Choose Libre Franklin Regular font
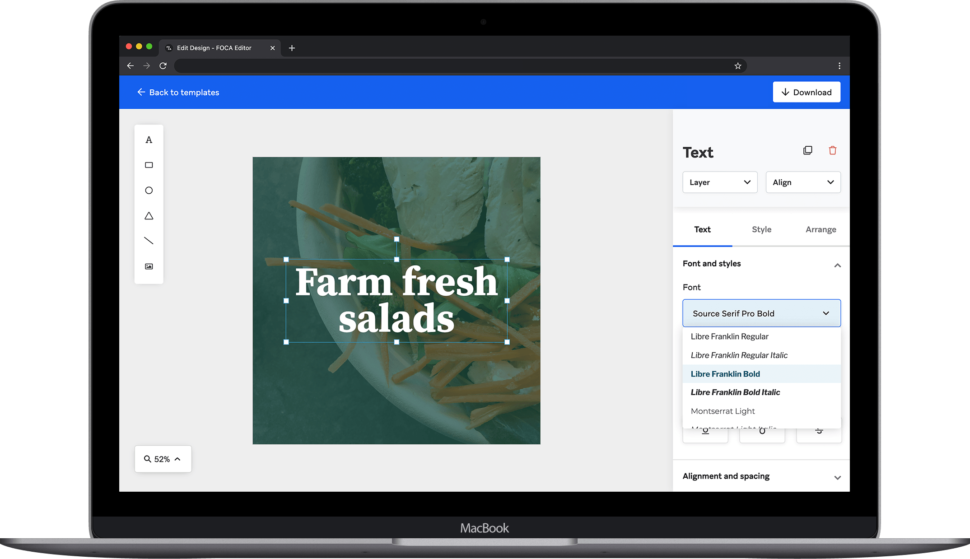This screenshot has height=559, width=970. (762, 336)
